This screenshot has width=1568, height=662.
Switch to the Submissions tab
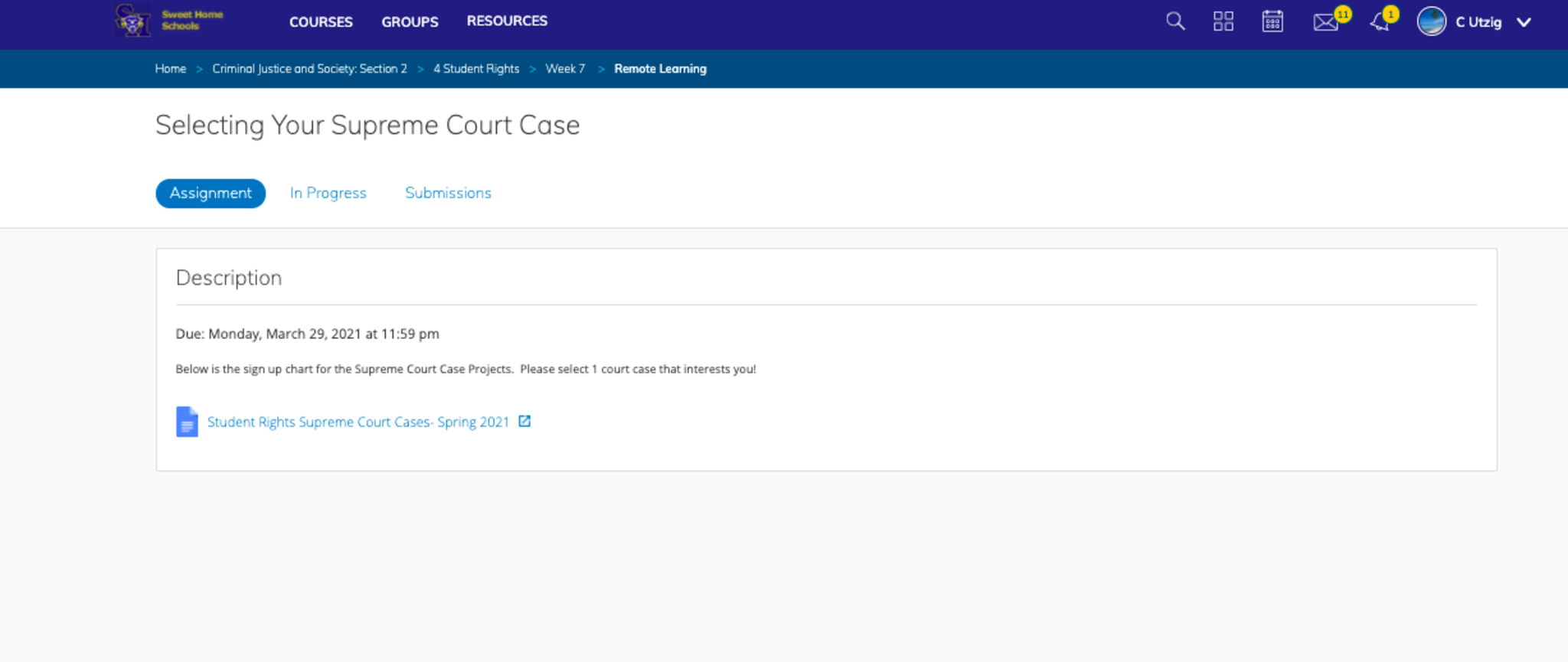coord(448,193)
